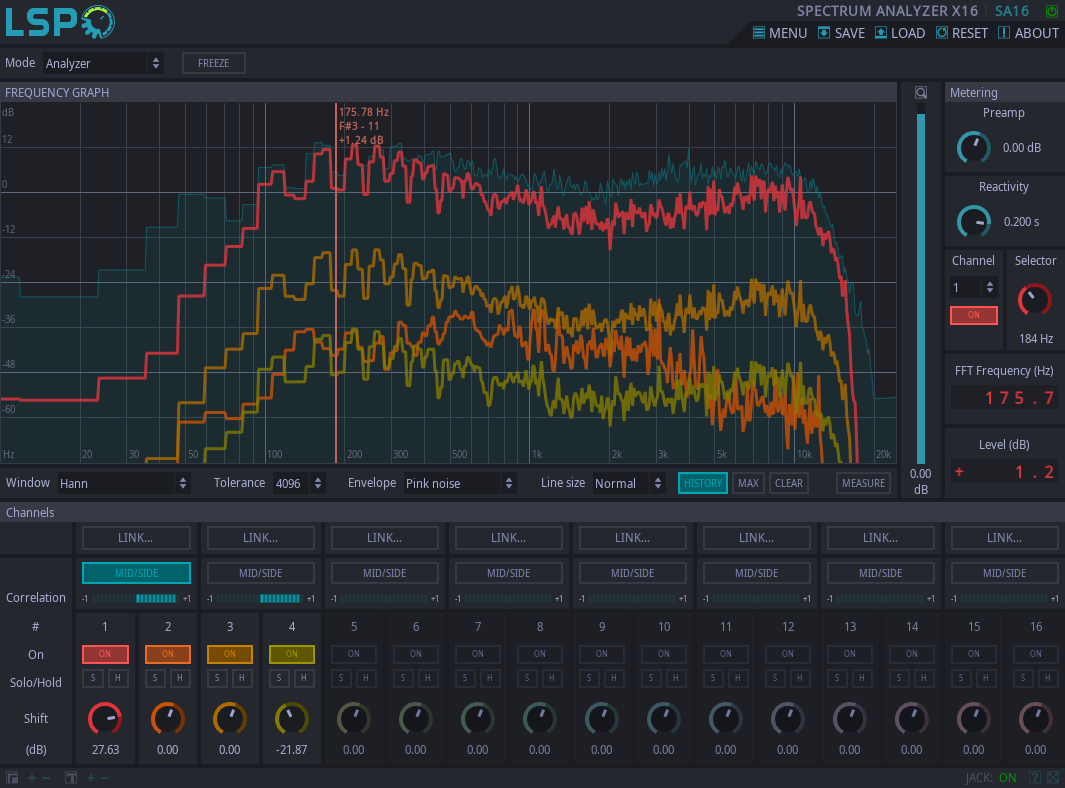The width and height of the screenshot is (1065, 788).
Task: Click the FFT Frequency readout 175.7
Action: (x=1004, y=398)
